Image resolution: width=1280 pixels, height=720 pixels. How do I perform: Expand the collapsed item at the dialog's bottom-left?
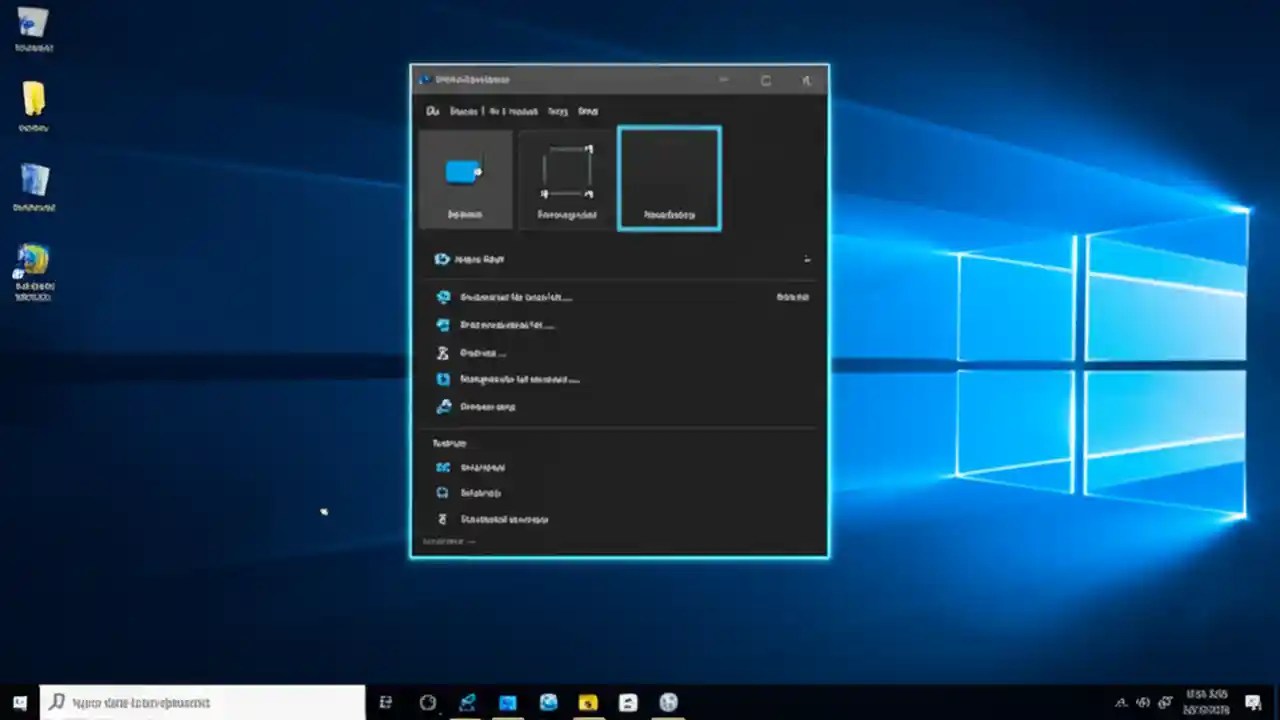tap(441, 541)
